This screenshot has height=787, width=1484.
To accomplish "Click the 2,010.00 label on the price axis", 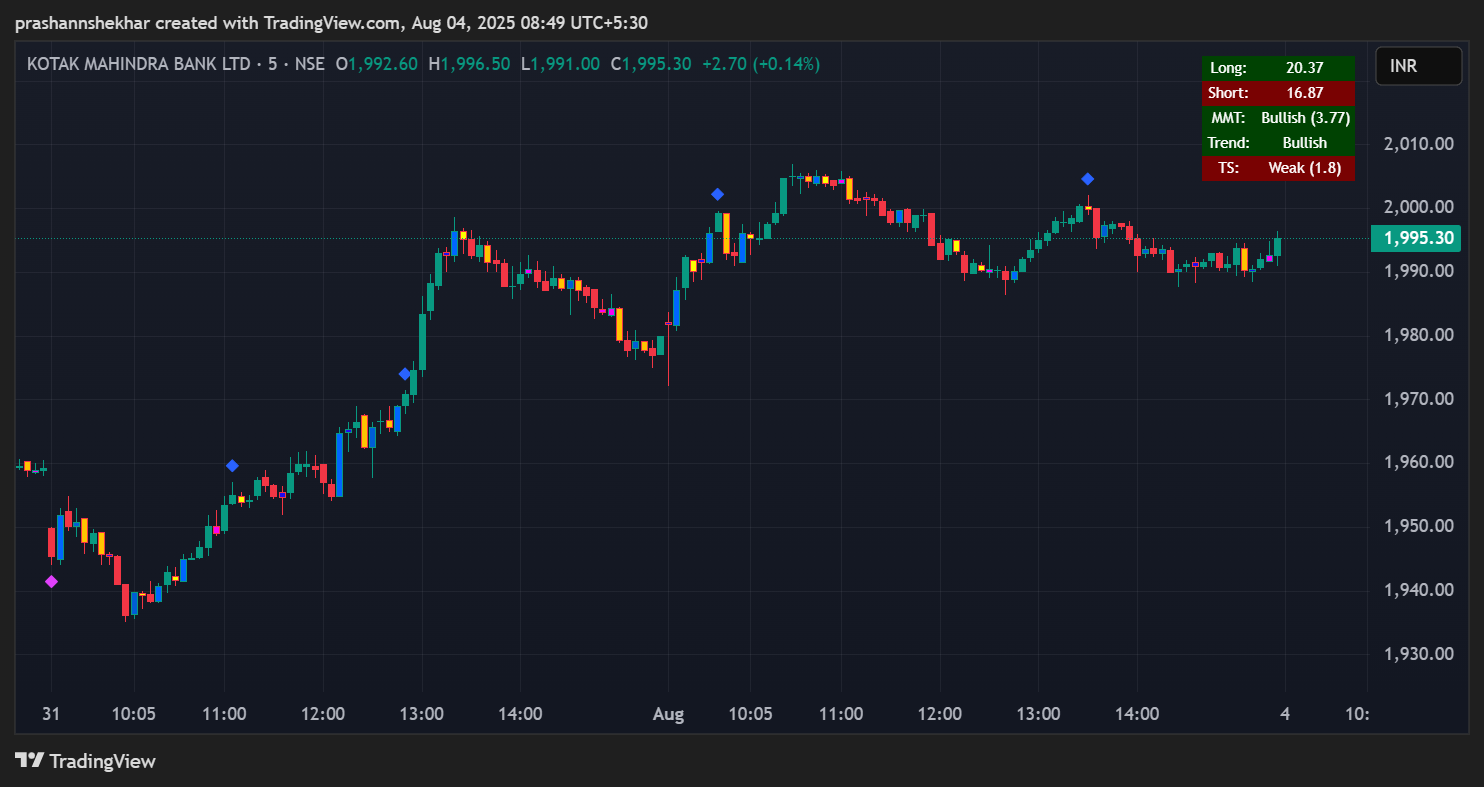I will (x=1418, y=143).
